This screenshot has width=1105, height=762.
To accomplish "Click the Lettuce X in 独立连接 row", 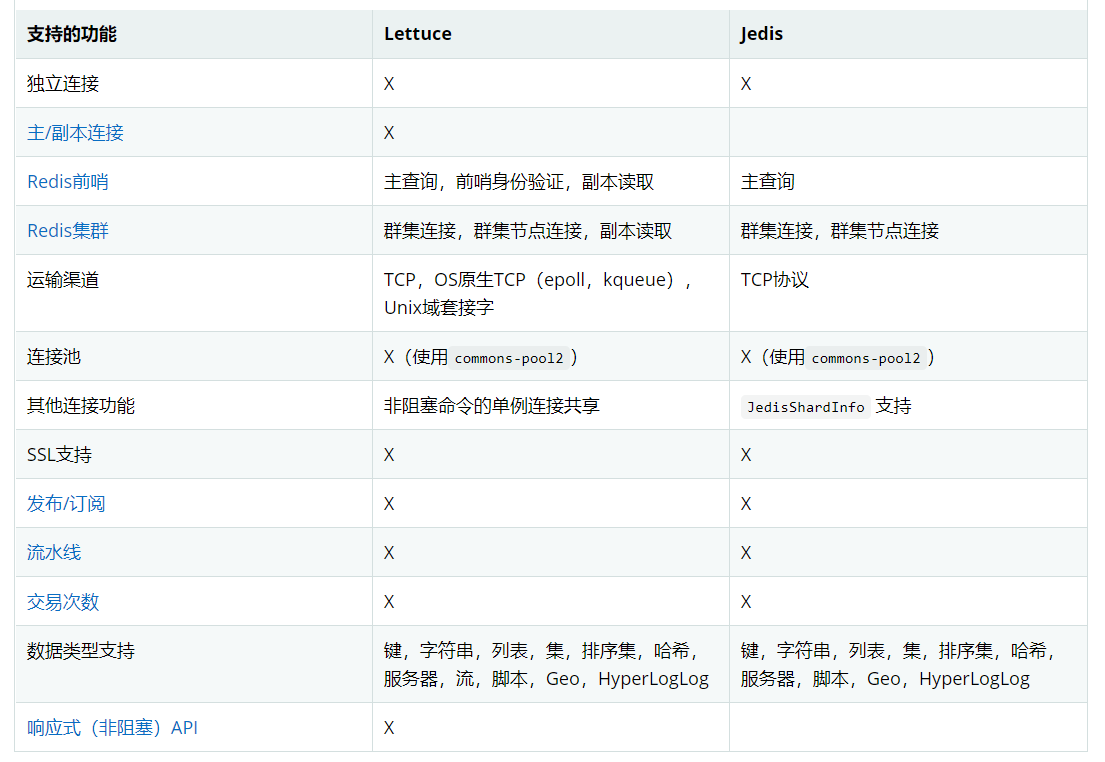I will click(x=389, y=84).
